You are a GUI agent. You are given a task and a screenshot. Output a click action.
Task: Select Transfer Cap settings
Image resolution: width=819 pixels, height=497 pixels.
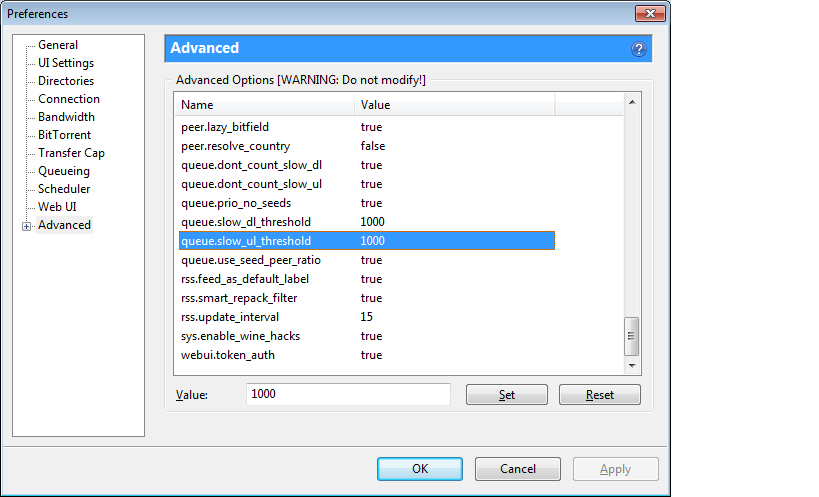pyautogui.click(x=71, y=153)
